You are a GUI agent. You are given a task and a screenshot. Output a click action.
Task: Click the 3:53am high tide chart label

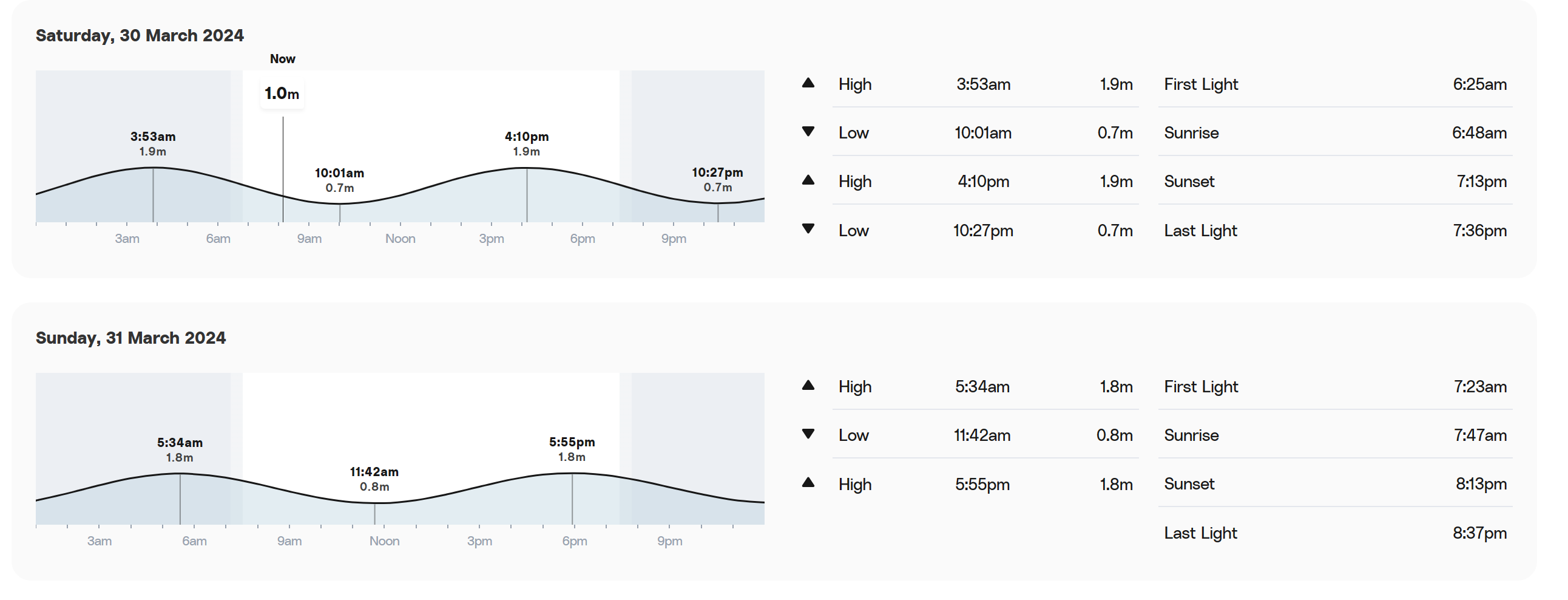pos(153,144)
